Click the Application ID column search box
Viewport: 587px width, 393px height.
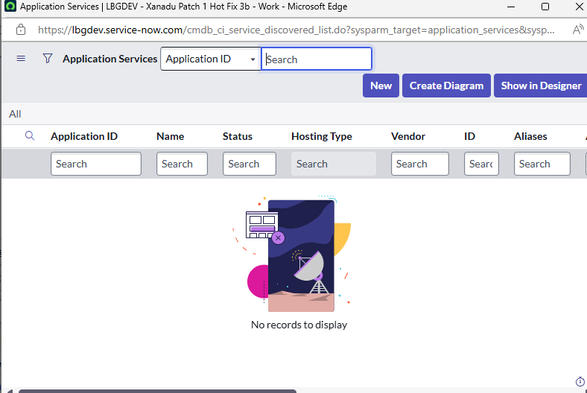(x=96, y=164)
